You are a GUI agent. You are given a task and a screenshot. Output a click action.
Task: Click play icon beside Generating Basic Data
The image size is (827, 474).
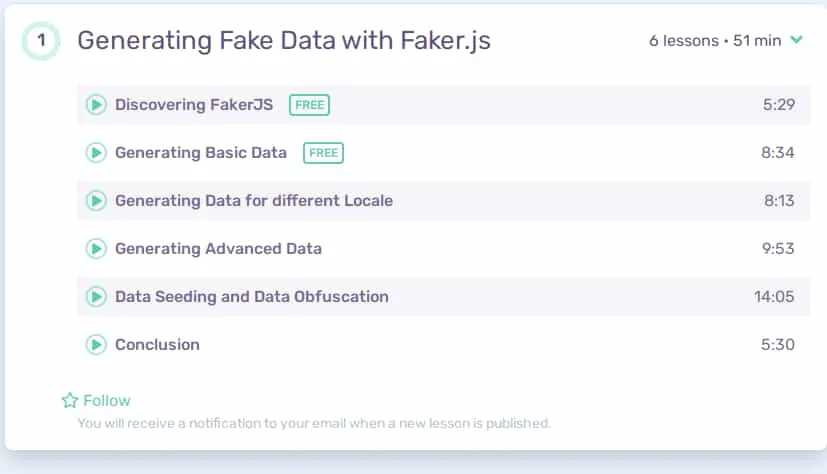(96, 153)
